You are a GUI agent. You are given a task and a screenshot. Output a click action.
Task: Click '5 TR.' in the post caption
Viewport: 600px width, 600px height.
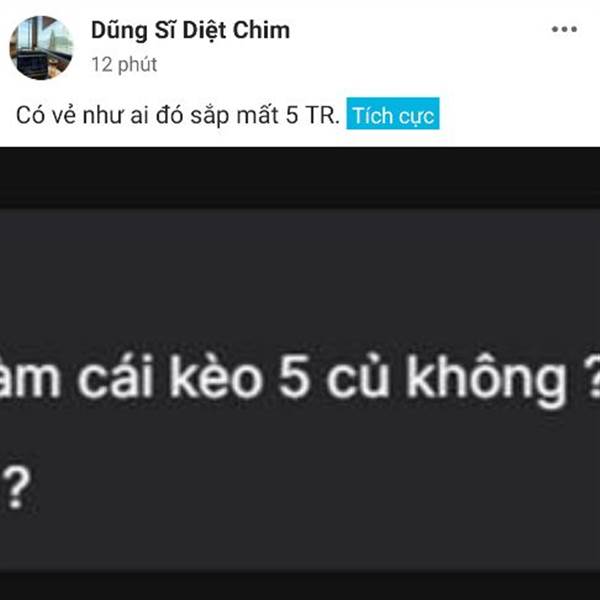click(313, 115)
